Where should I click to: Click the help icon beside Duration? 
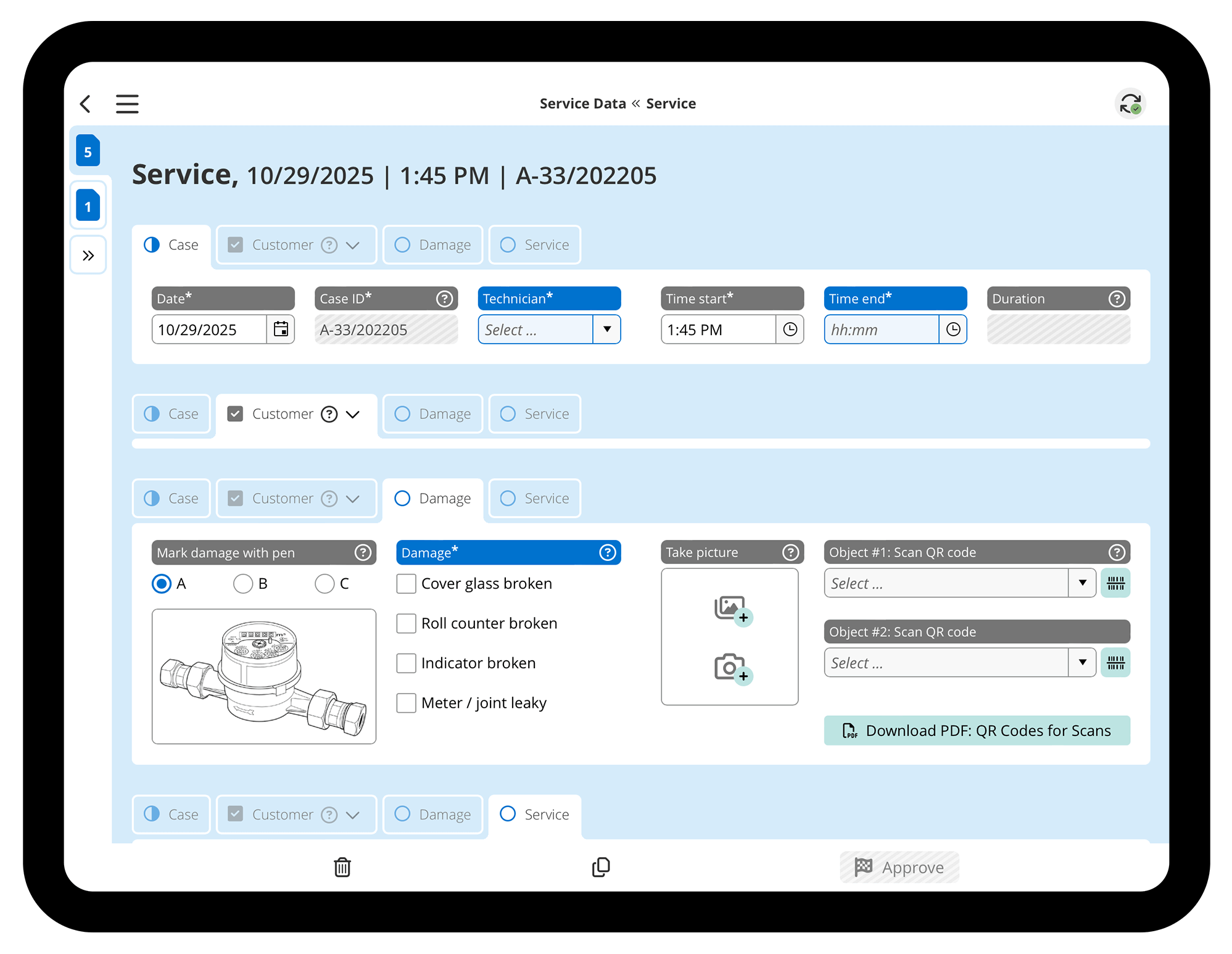(1117, 299)
